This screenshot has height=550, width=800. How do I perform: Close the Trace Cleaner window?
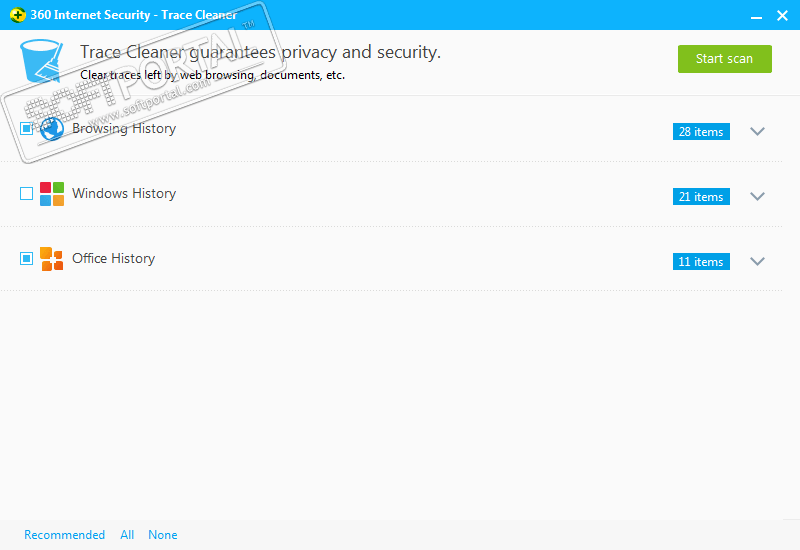click(x=782, y=15)
